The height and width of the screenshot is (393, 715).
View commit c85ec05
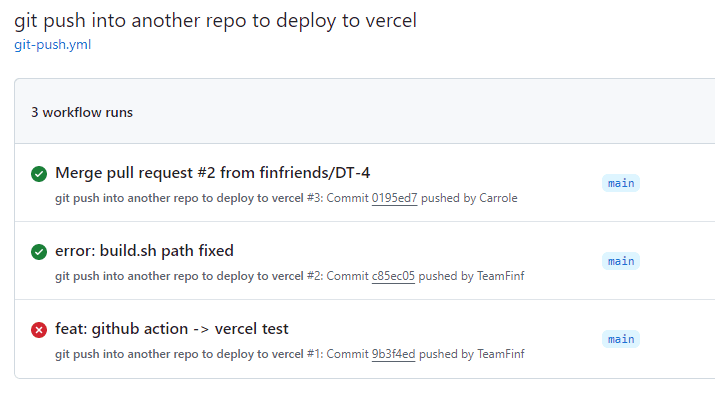[393, 276]
